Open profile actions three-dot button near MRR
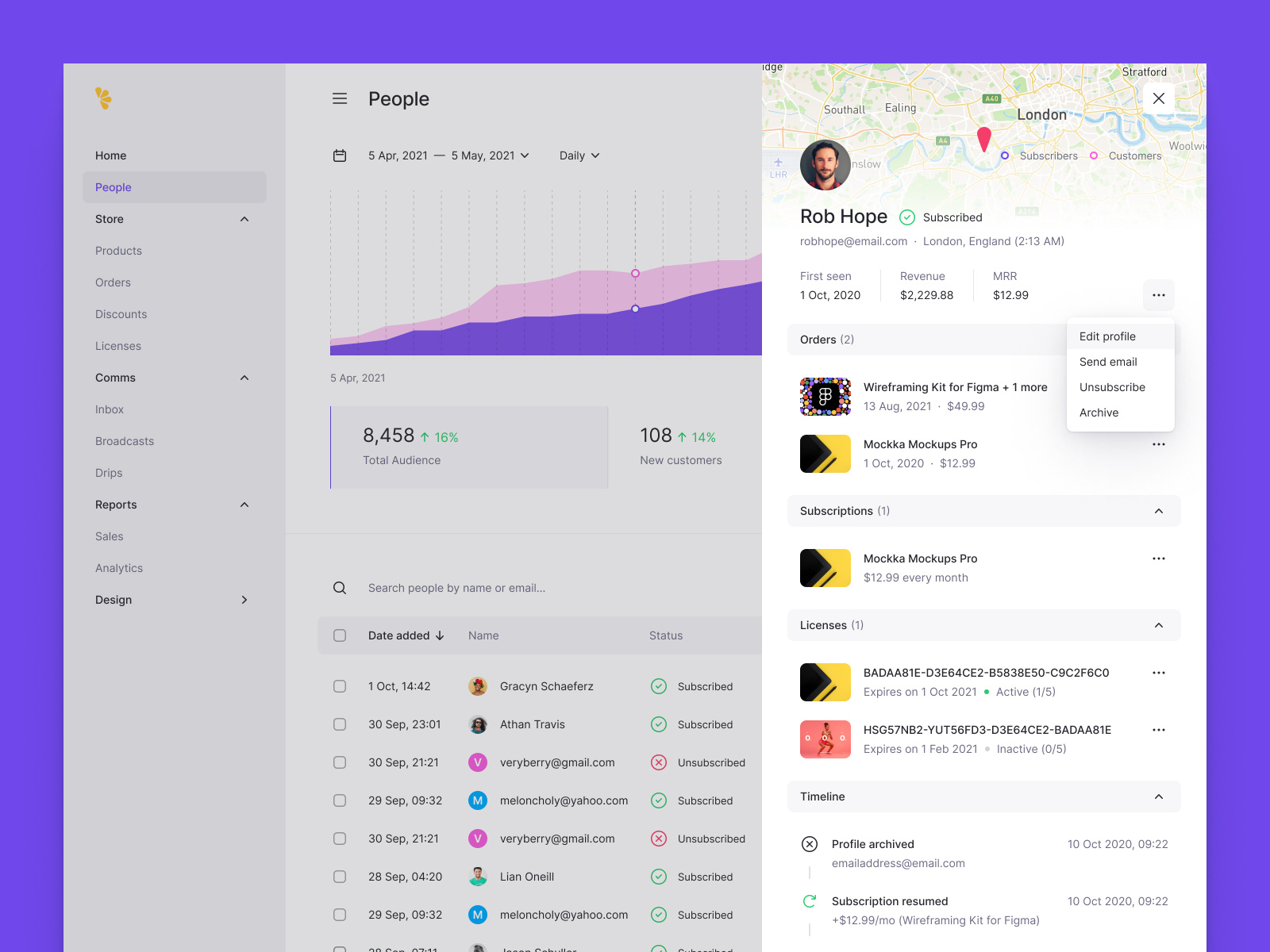 [x=1158, y=295]
